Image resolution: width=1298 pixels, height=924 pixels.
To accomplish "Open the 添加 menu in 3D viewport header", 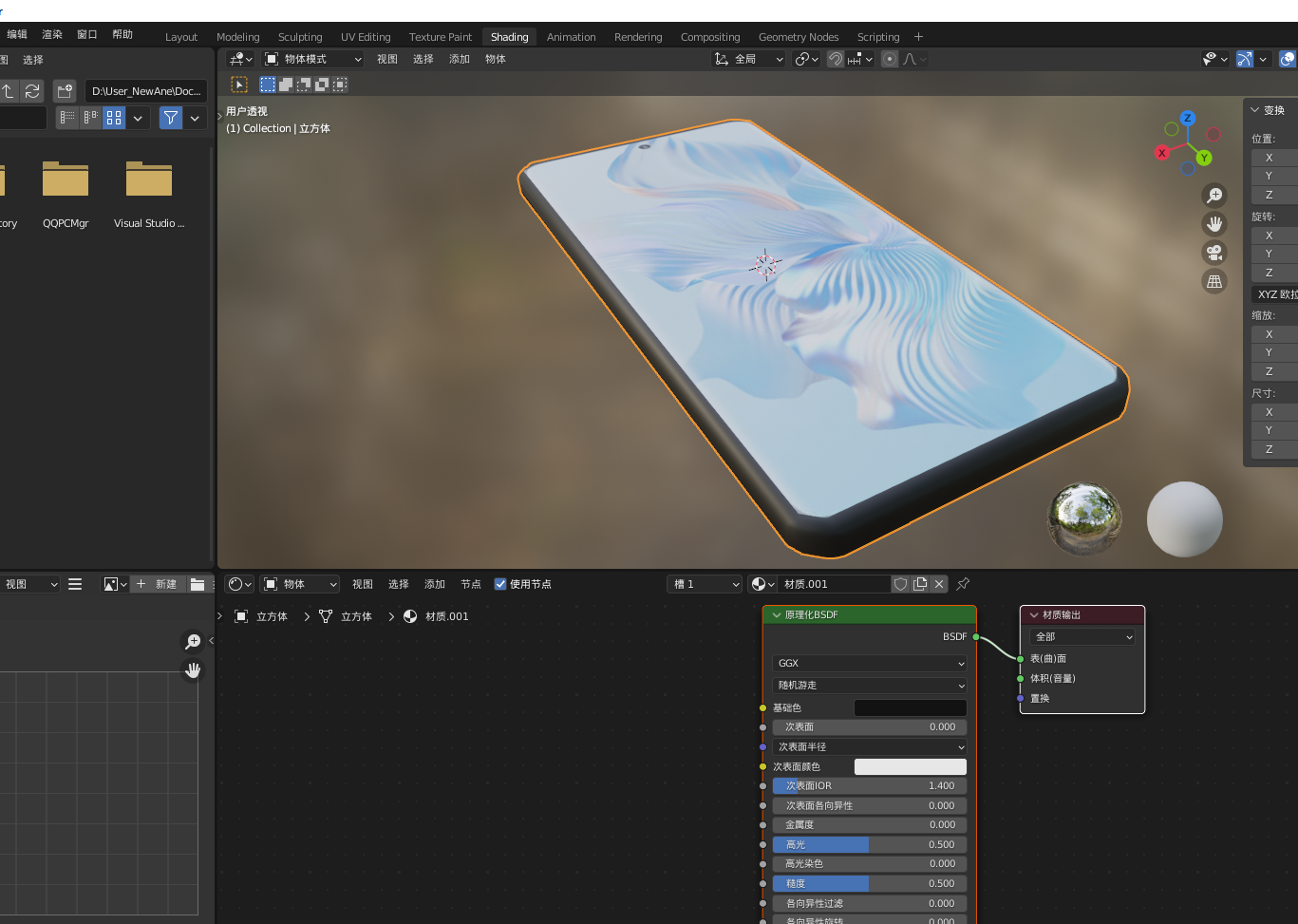I will tap(460, 59).
